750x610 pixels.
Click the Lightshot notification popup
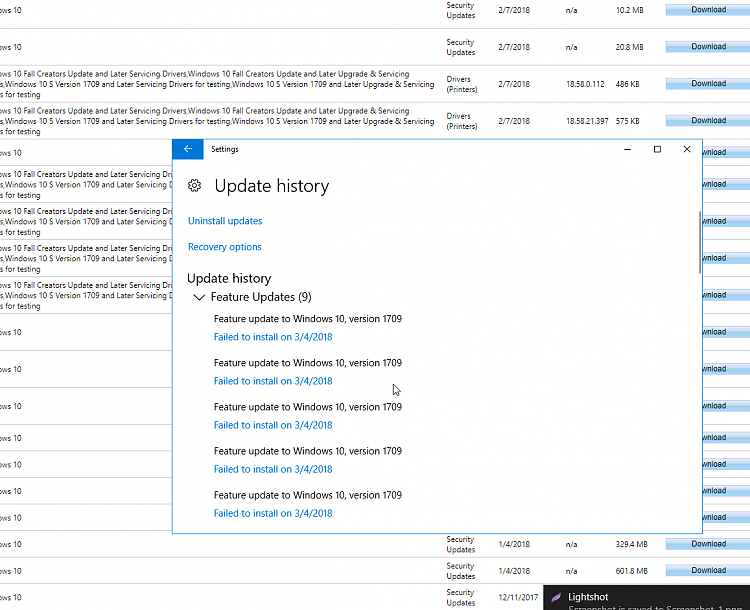[647, 598]
